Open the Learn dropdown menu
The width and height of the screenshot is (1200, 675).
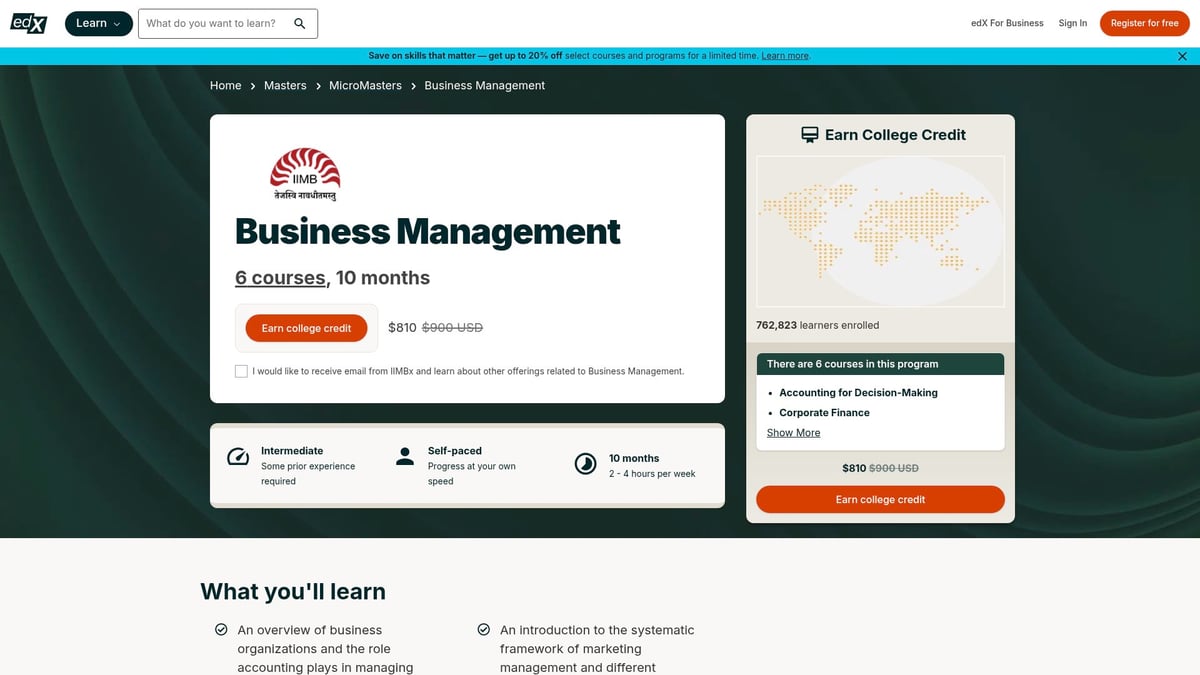pyautogui.click(x=98, y=23)
